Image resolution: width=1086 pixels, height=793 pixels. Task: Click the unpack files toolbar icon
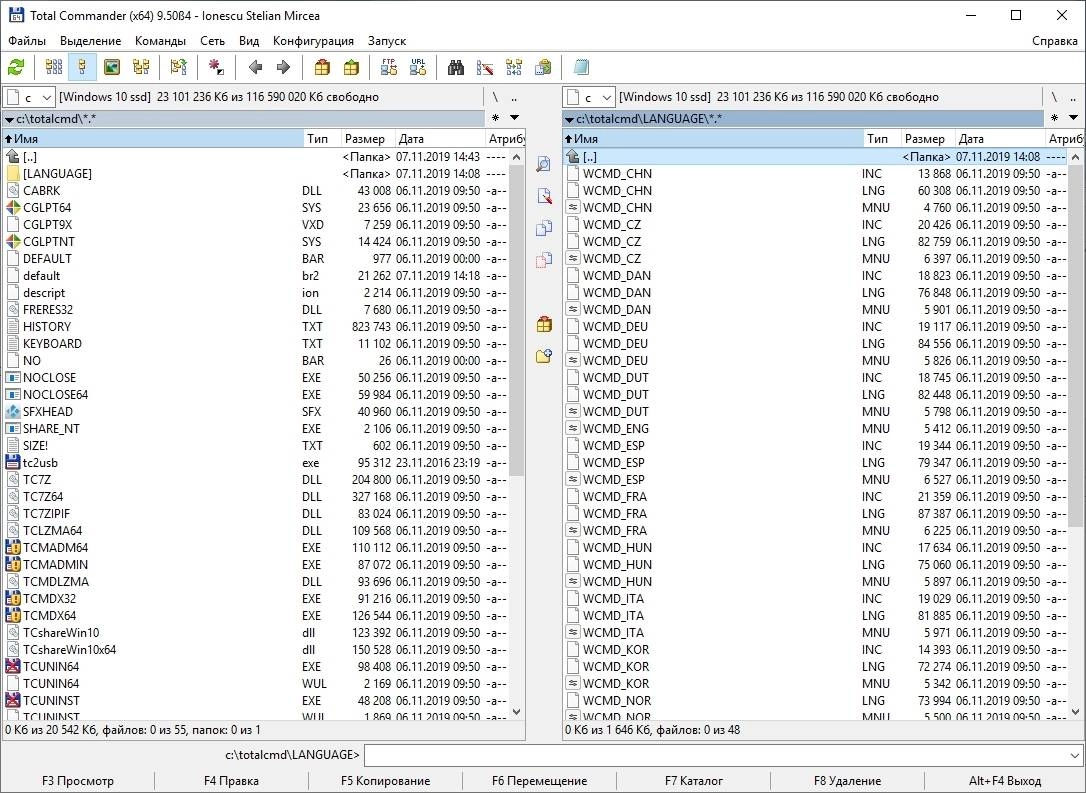click(351, 67)
